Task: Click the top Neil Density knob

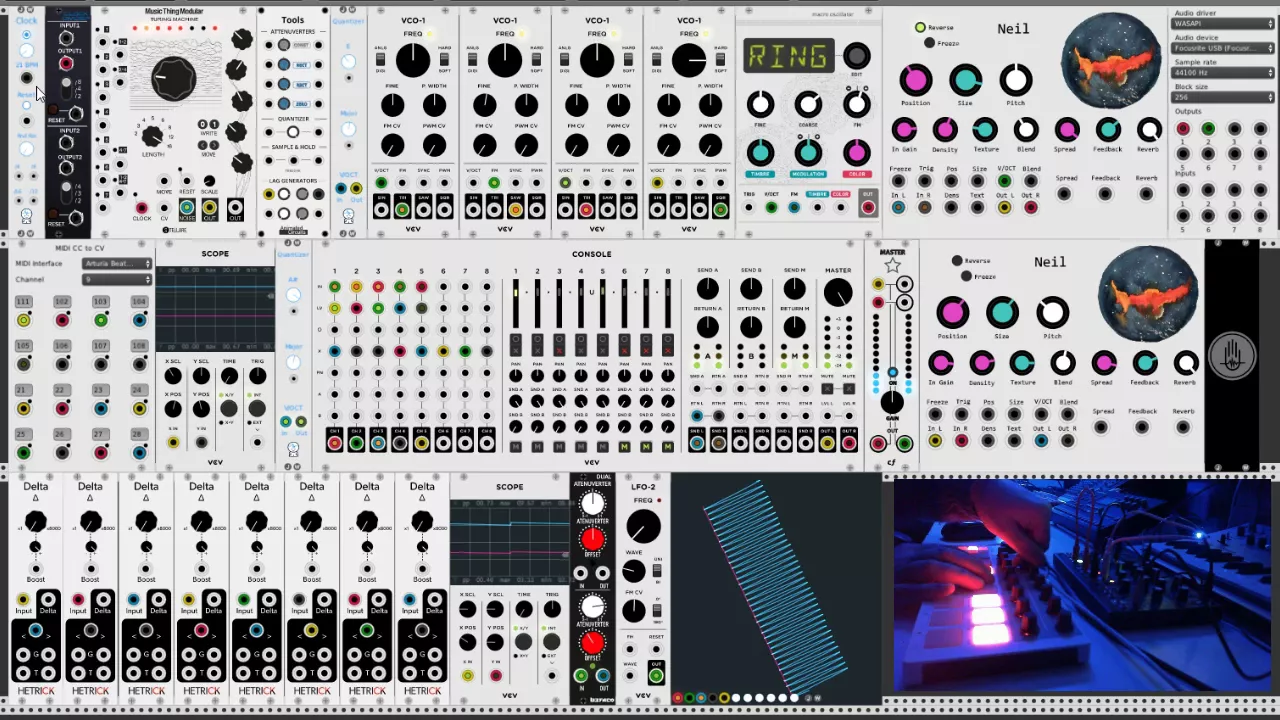Action: 945,129
